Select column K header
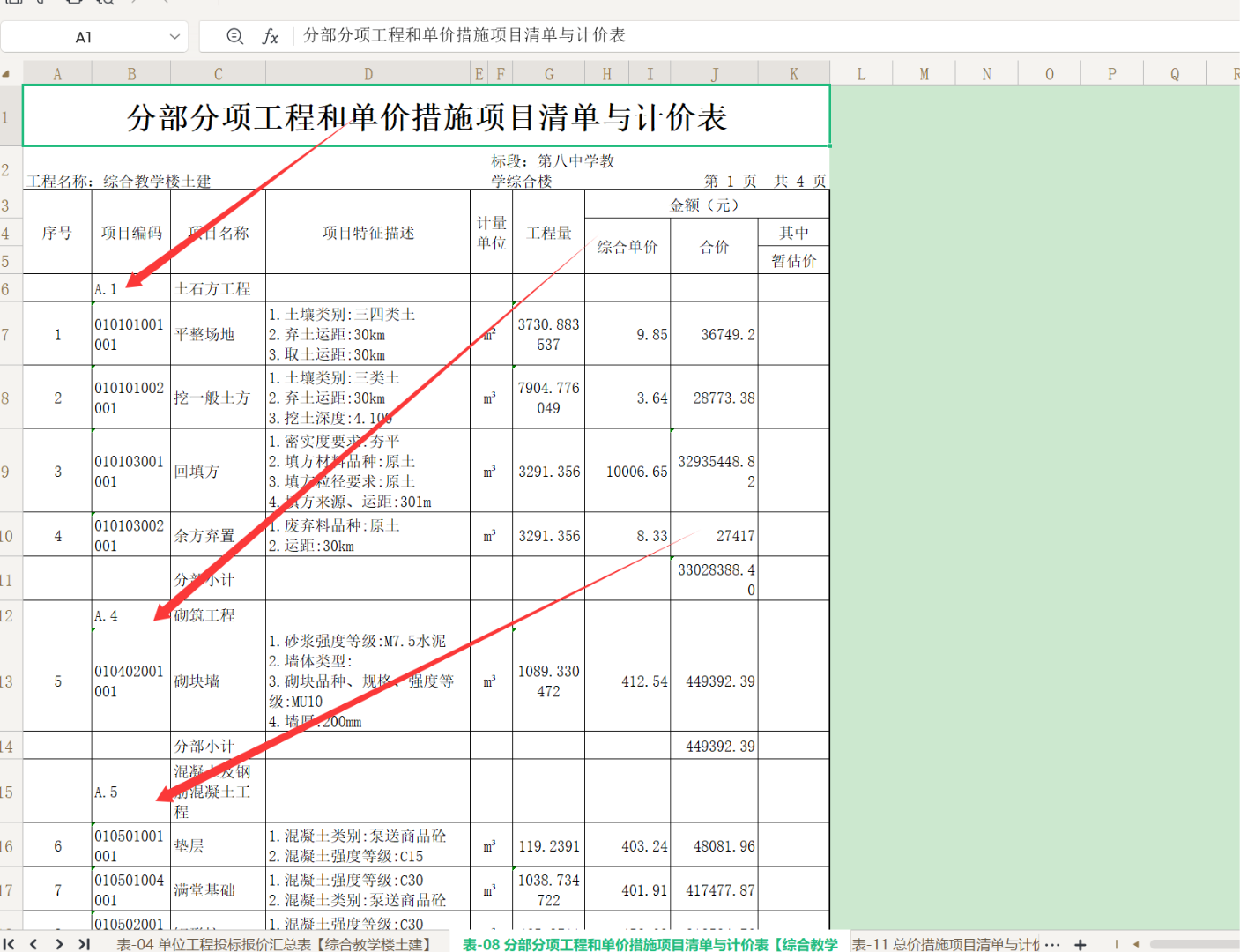Image resolution: width=1240 pixels, height=952 pixels. point(793,74)
